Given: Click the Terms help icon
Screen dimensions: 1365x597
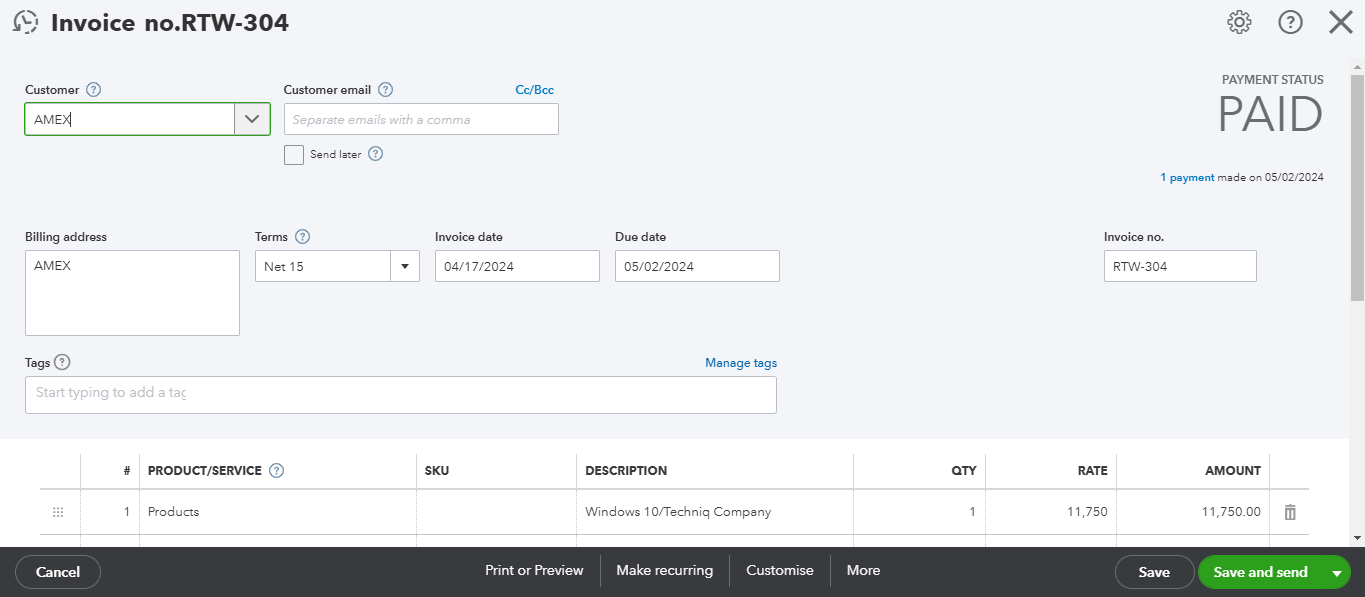Looking at the screenshot, I should [x=303, y=237].
